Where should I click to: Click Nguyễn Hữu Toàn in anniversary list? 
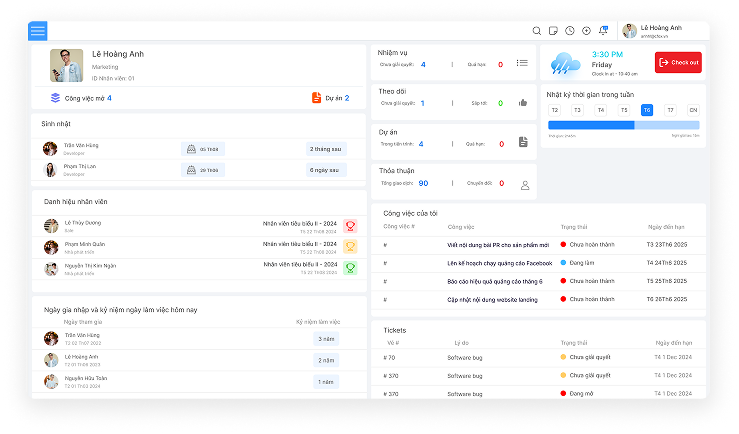click(x=86, y=378)
